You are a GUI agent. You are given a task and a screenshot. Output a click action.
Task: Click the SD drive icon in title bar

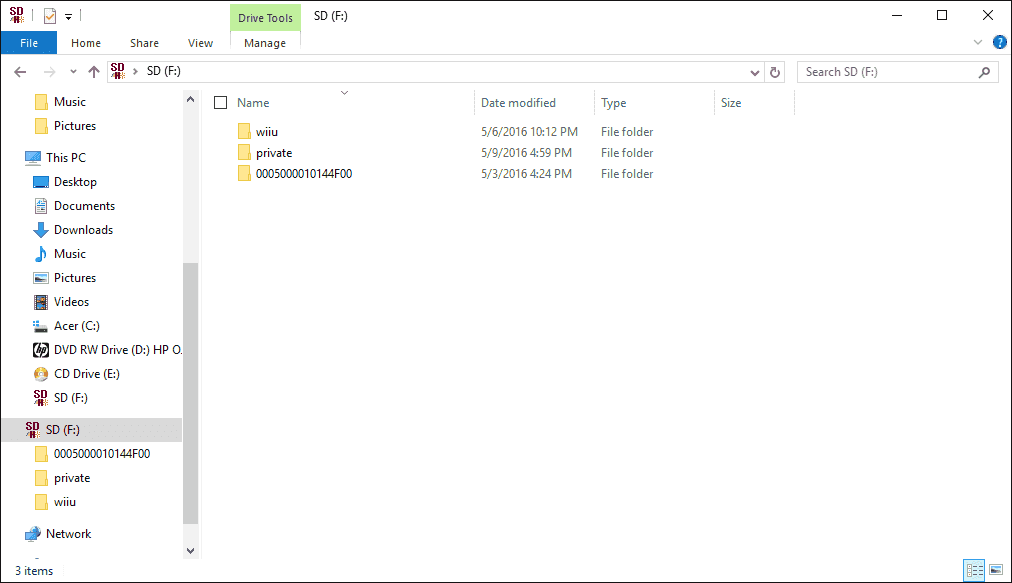(17, 15)
